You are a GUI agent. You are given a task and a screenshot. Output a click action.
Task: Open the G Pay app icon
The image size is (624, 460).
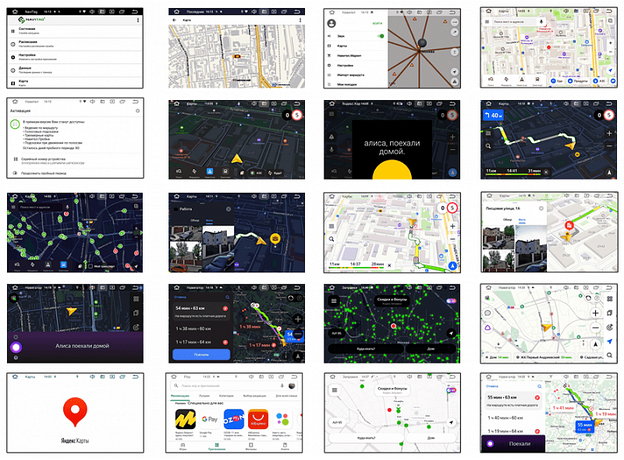(x=211, y=419)
